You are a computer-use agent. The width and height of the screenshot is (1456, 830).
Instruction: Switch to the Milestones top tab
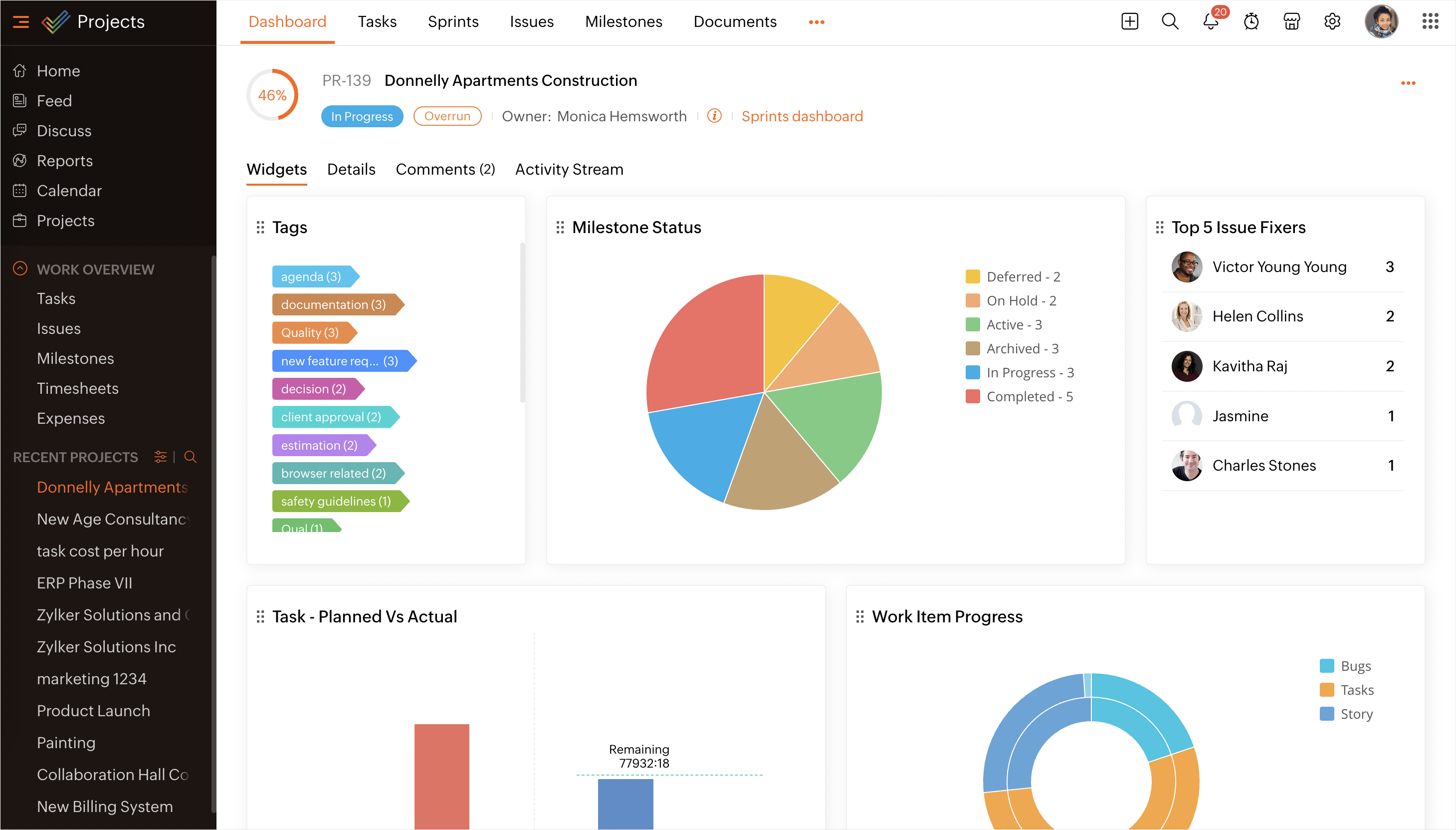(x=623, y=21)
